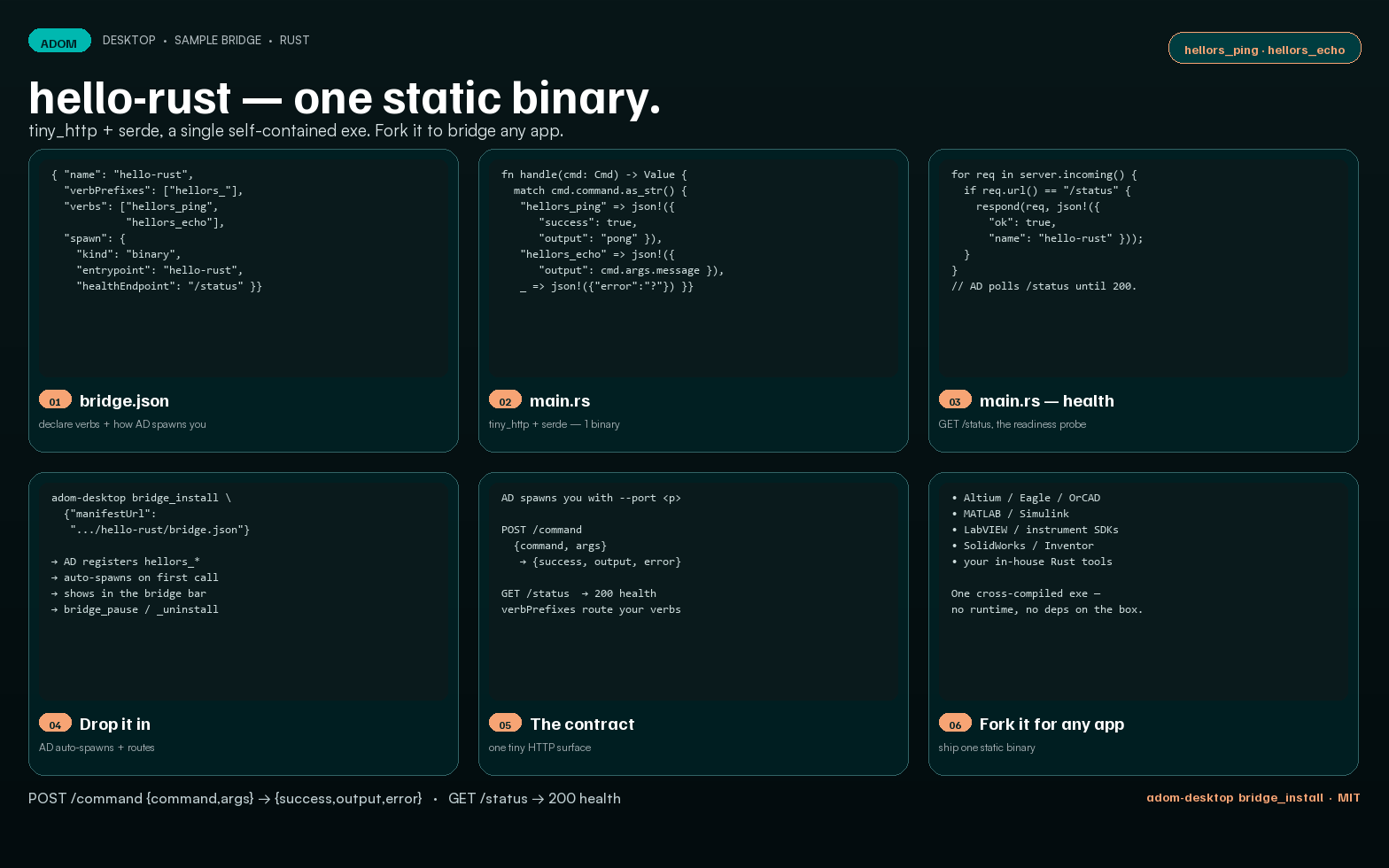Click the 'MATLAB / Simulink' bullet

coord(1011,514)
